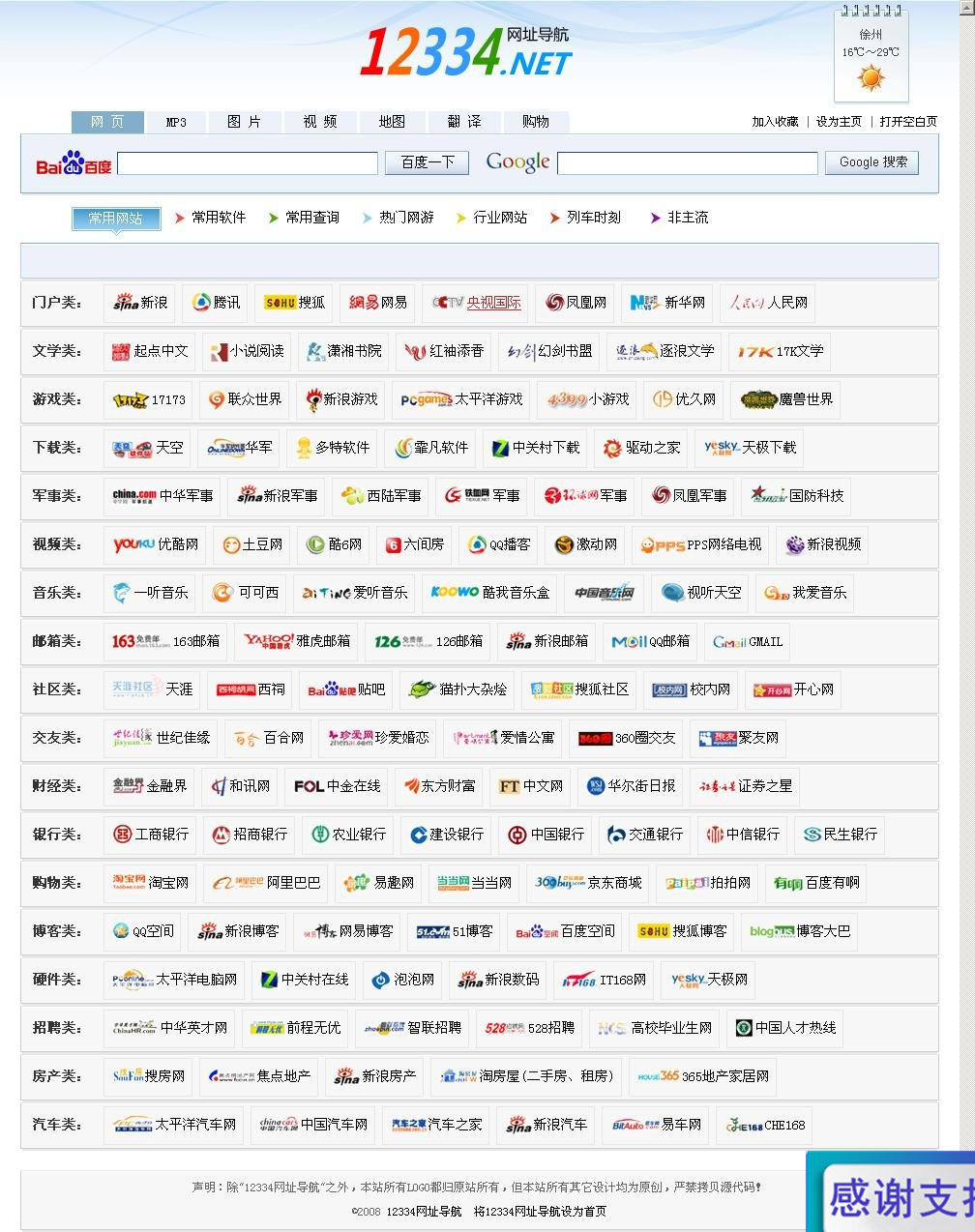Open the QQ空间 blog link
This screenshot has width=975, height=1232.
click(143, 931)
